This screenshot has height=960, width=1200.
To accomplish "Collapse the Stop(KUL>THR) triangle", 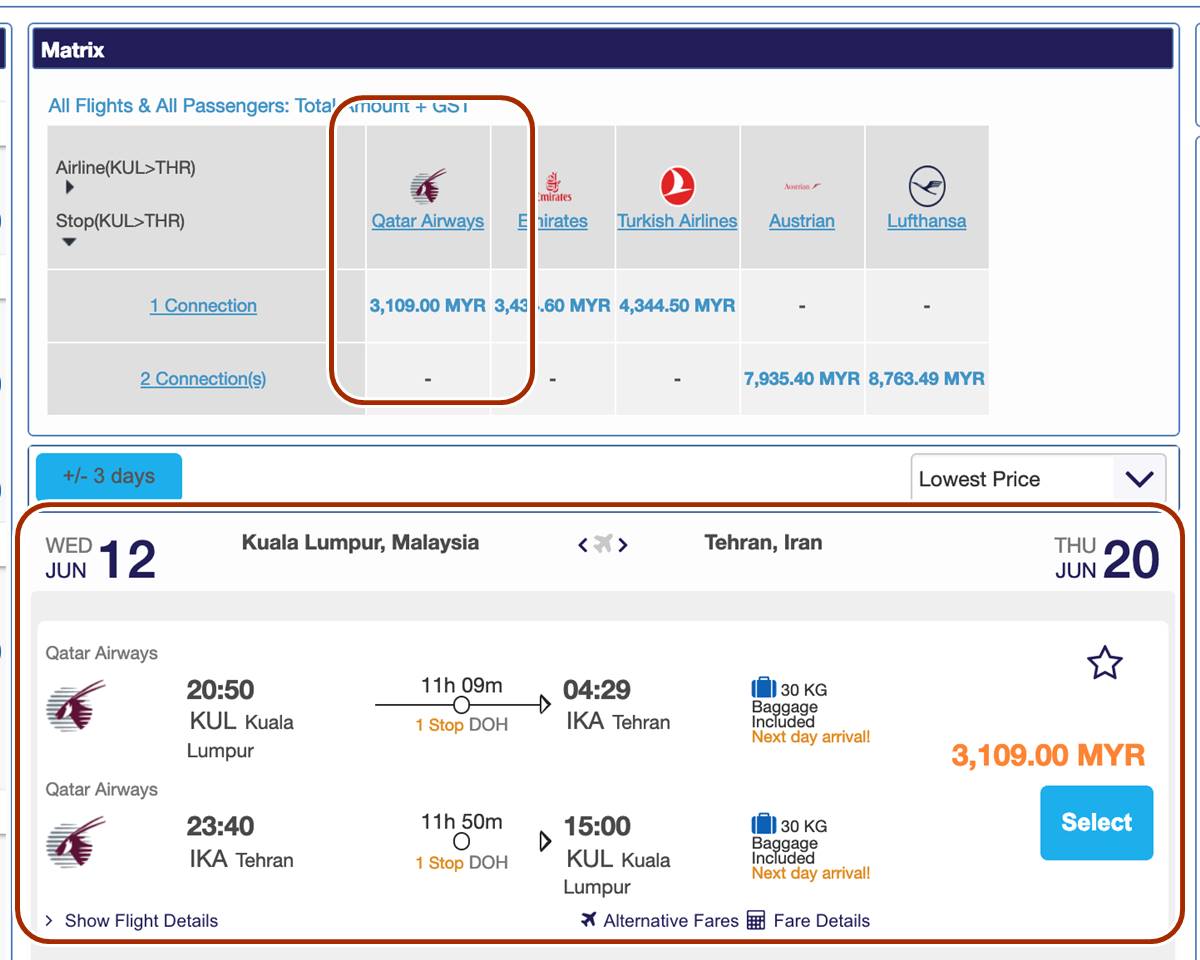I will click(69, 241).
